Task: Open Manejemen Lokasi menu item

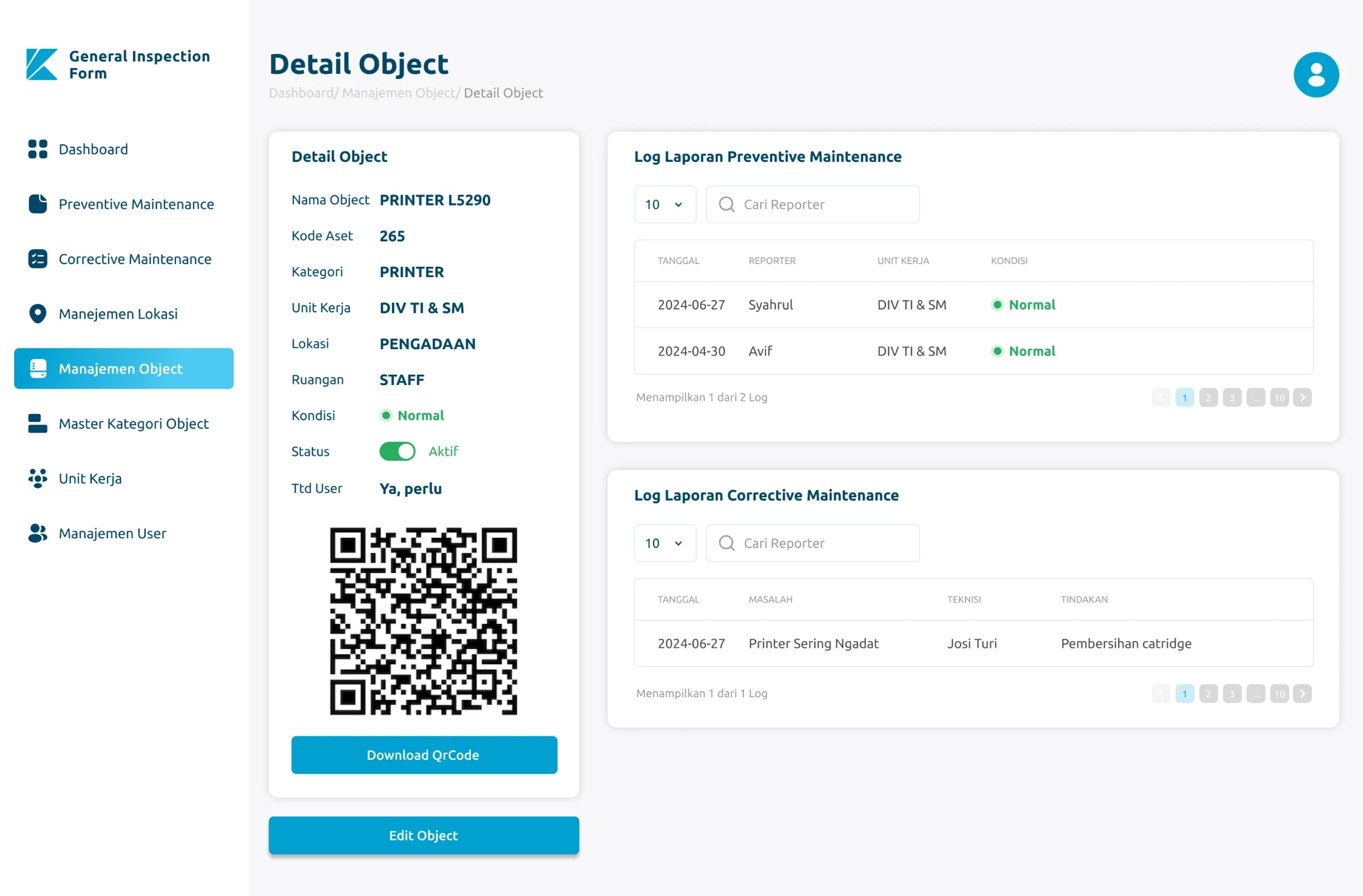Action: [124, 314]
